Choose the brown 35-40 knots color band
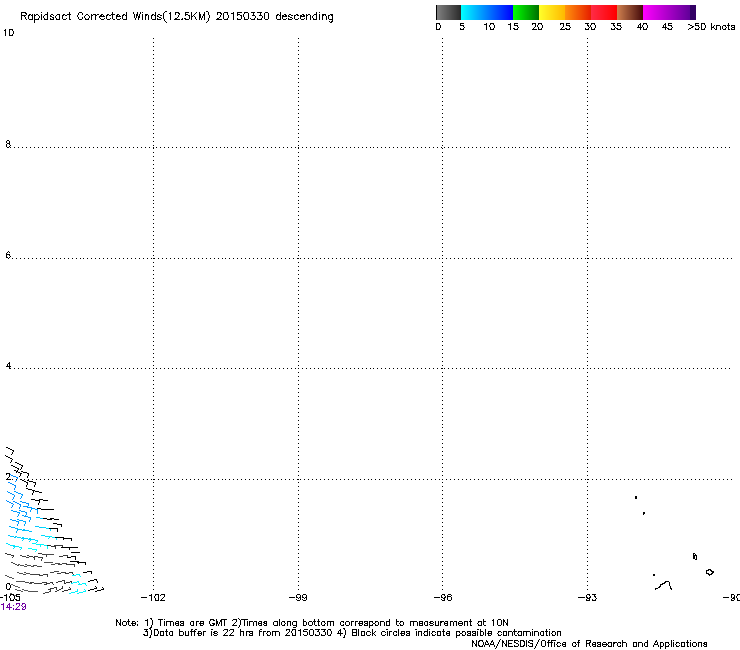Viewport: 740px width, 650px height. (630, 12)
